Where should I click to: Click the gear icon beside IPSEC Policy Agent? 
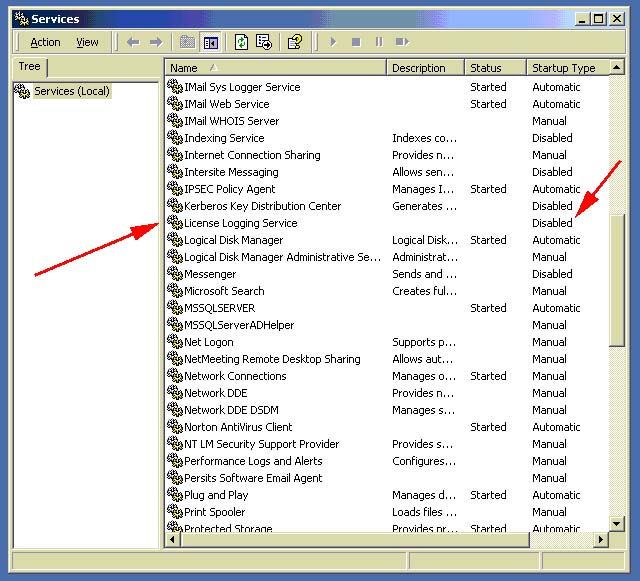tap(175, 189)
